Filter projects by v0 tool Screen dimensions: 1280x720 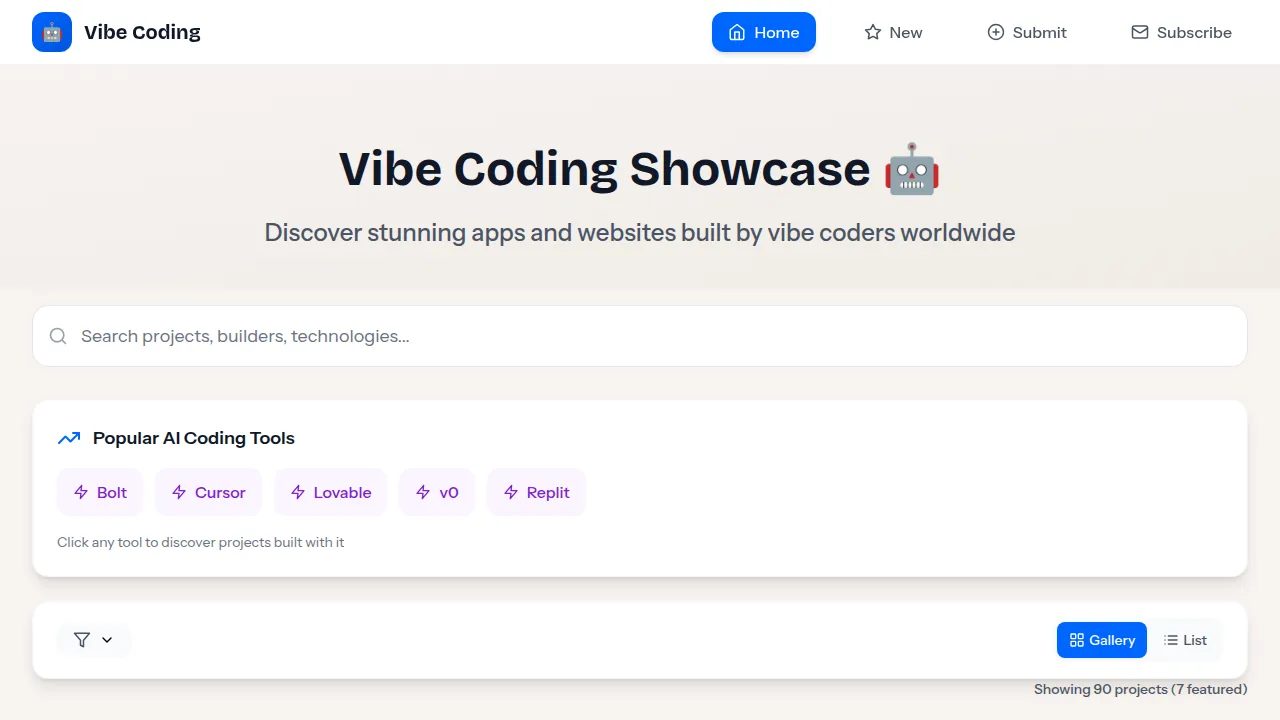point(437,492)
